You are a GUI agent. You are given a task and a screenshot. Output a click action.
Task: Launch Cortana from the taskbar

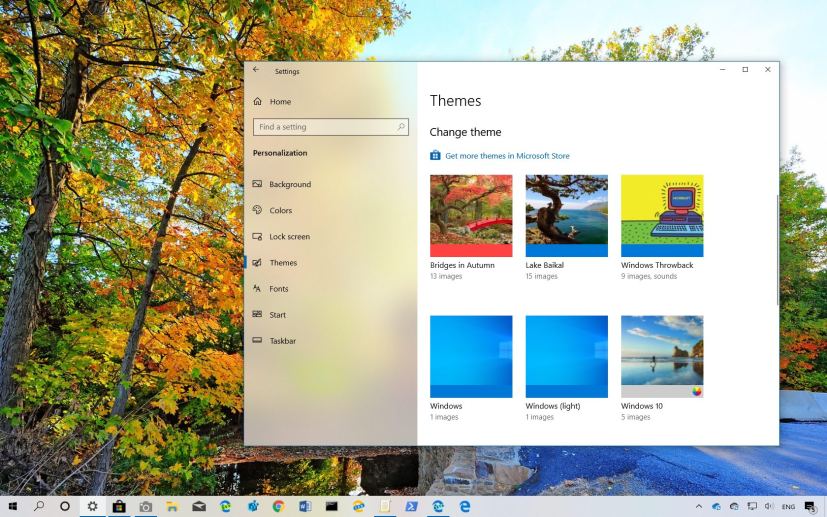65,506
